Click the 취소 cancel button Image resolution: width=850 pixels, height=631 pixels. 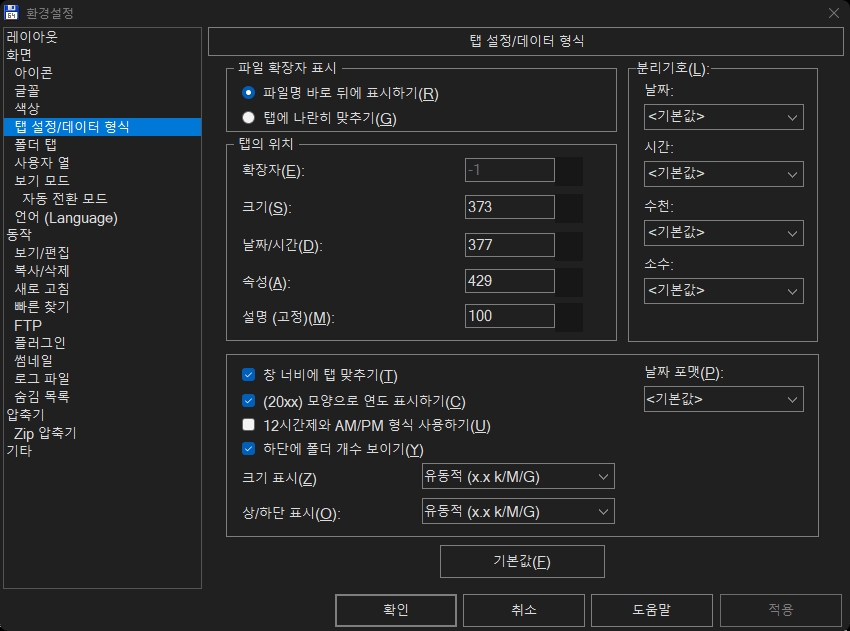(524, 610)
